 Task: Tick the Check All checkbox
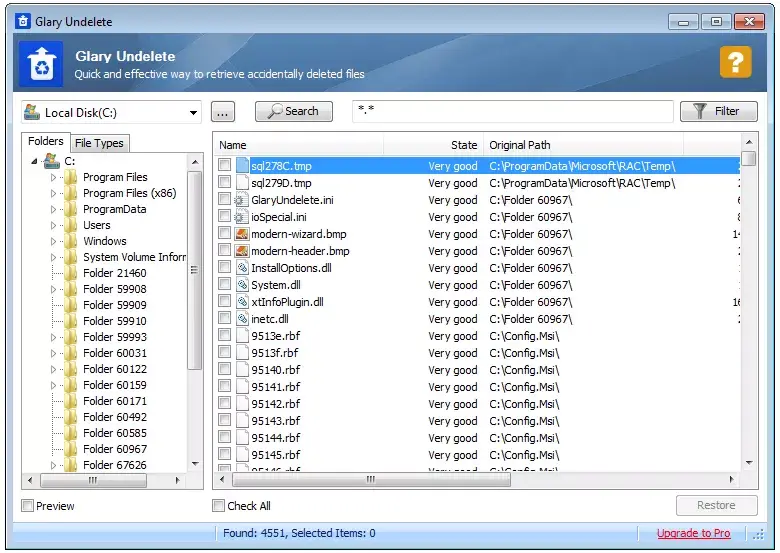219,506
